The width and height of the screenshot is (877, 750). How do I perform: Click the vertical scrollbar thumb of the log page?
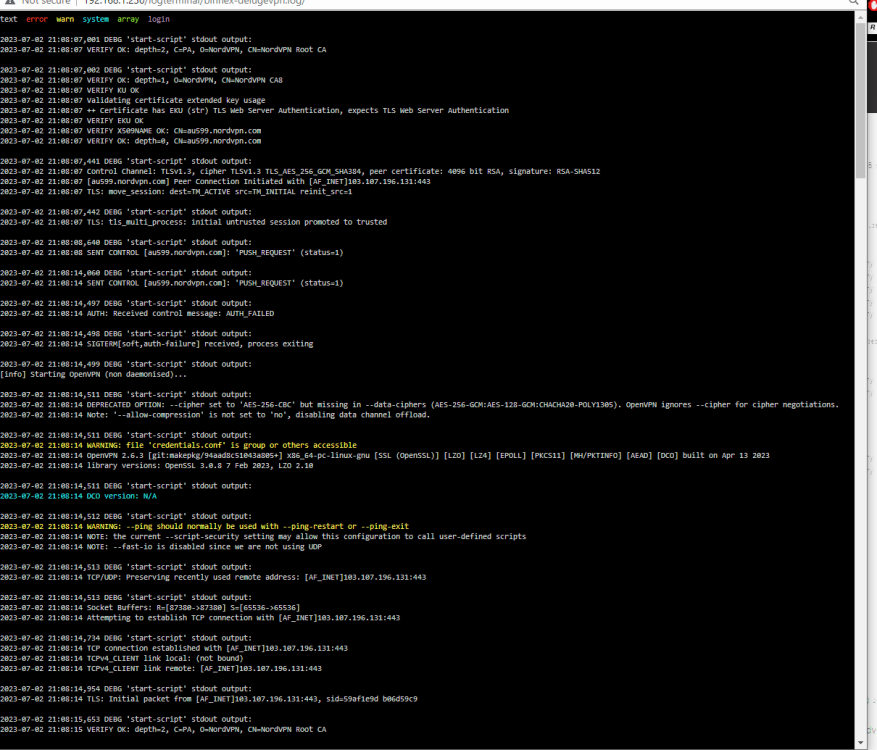(860, 101)
